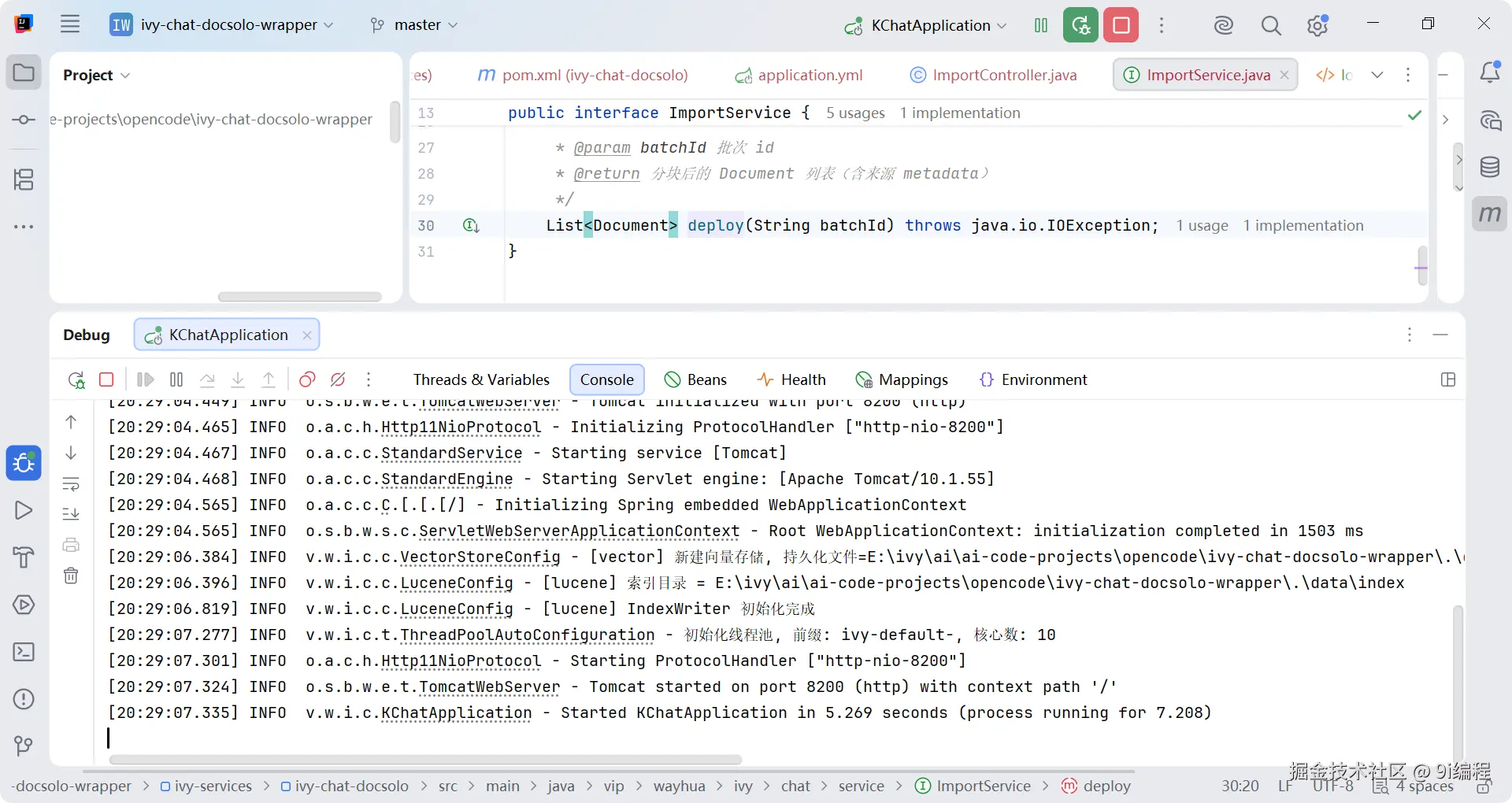1512x803 pixels.
Task: Stop process from debug toolbar
Action: coord(106,379)
